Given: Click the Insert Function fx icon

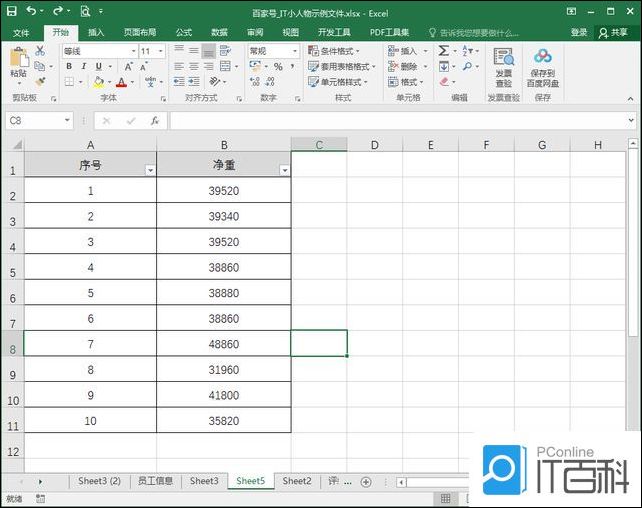Looking at the screenshot, I should pyautogui.click(x=154, y=121).
